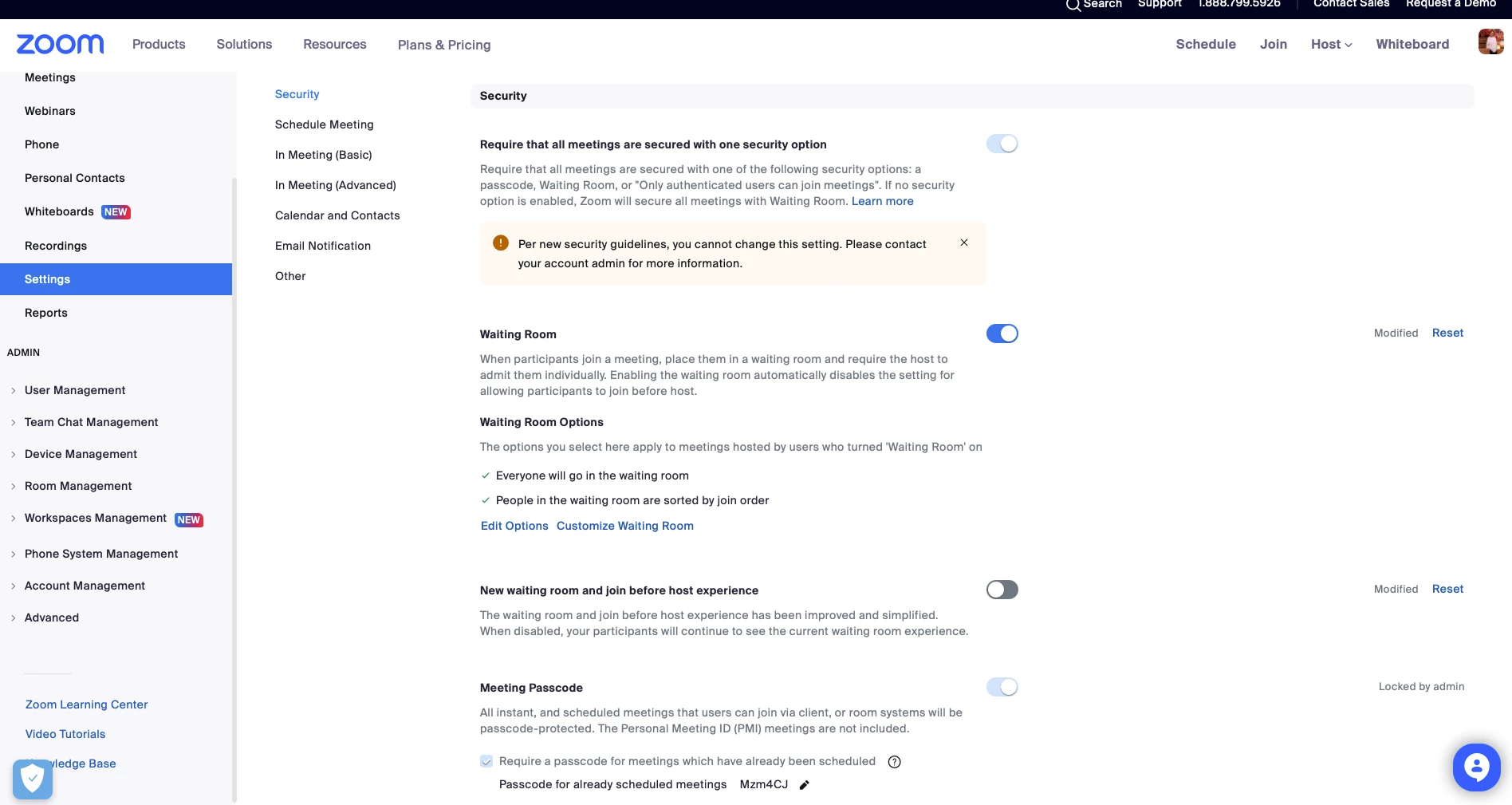
Task: Jump to In Meeting (Advanced) settings
Action: click(x=335, y=185)
